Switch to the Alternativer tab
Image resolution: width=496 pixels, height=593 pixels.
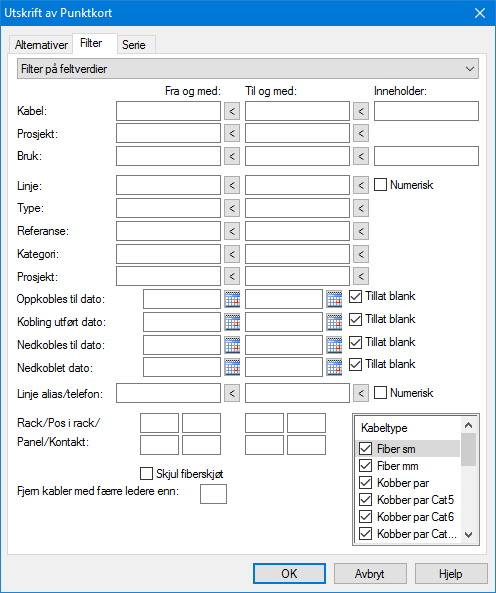point(41,45)
